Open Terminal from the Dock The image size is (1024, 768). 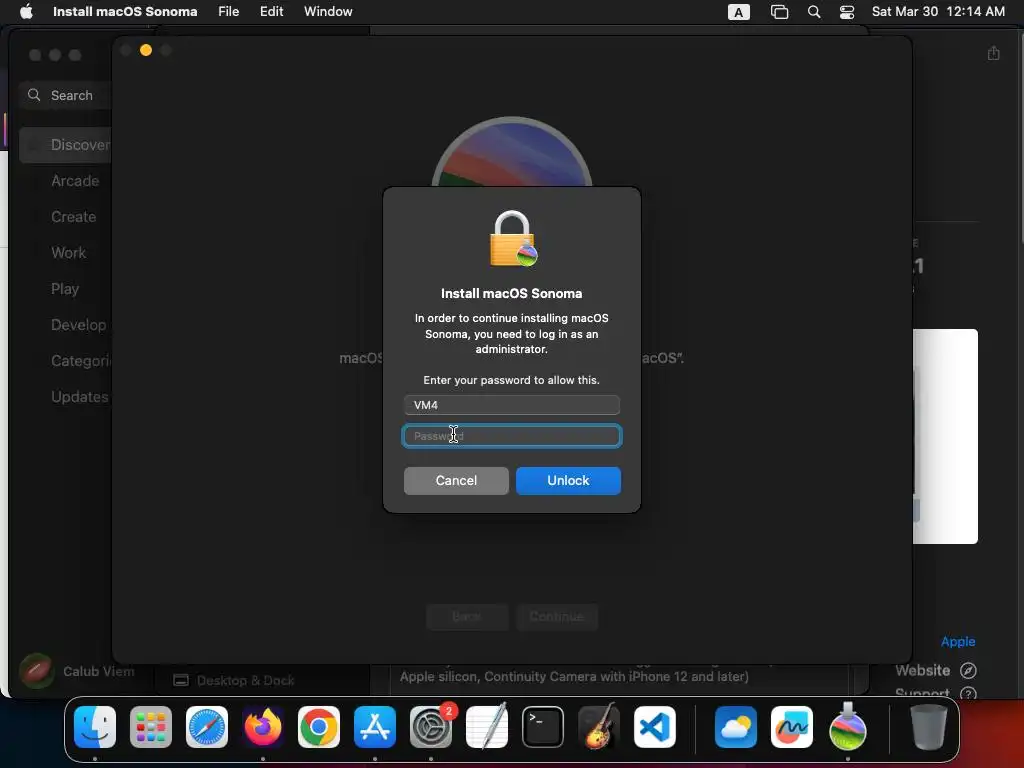click(x=543, y=727)
